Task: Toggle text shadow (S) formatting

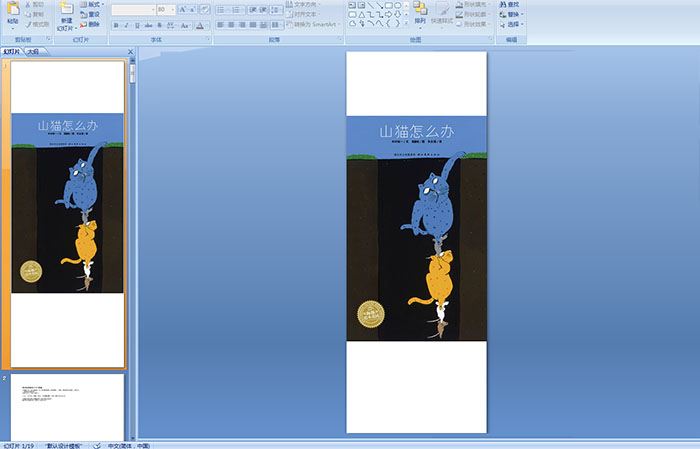Action: click(x=159, y=25)
